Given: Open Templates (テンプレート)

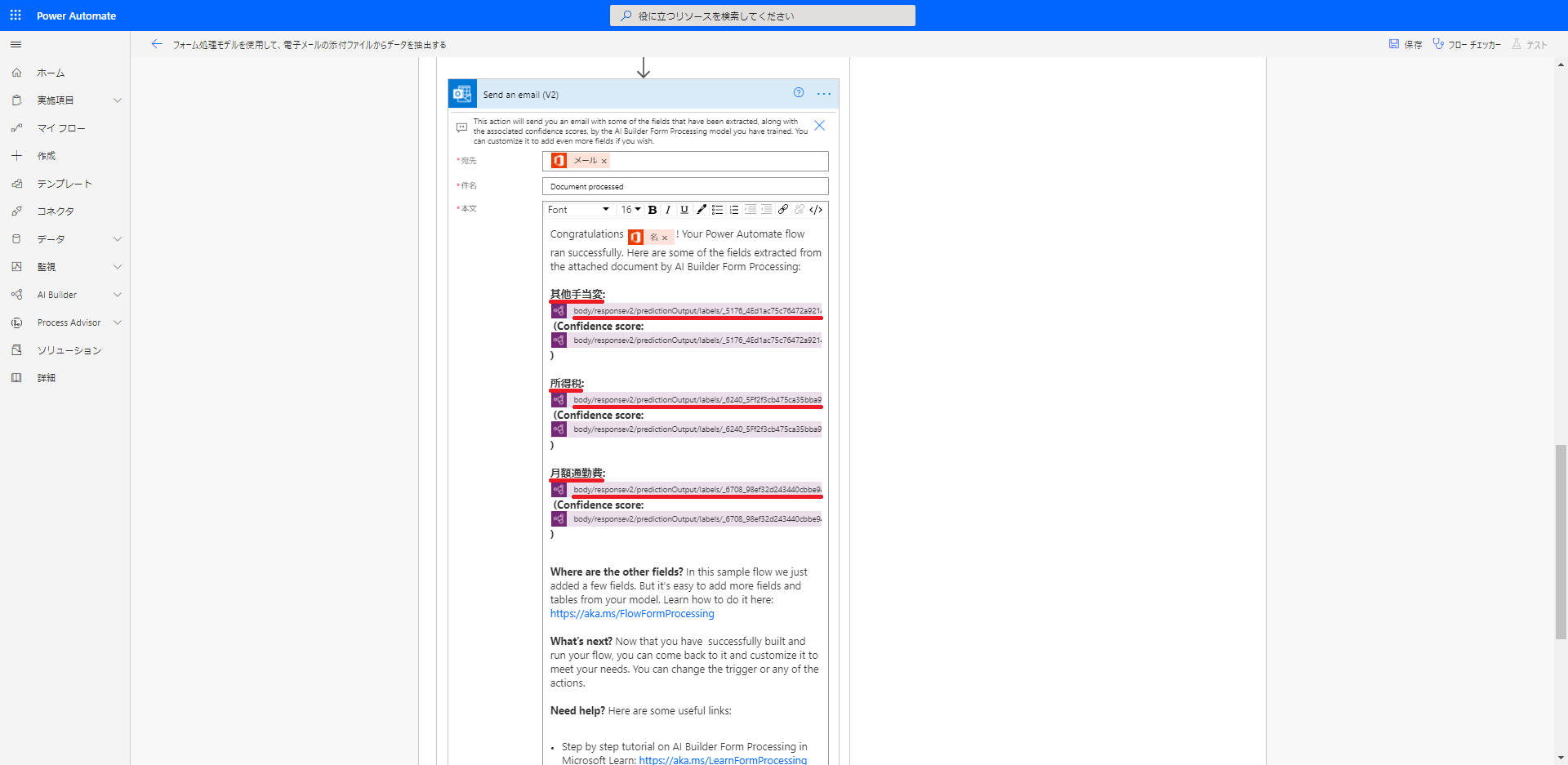Looking at the screenshot, I should click(65, 184).
